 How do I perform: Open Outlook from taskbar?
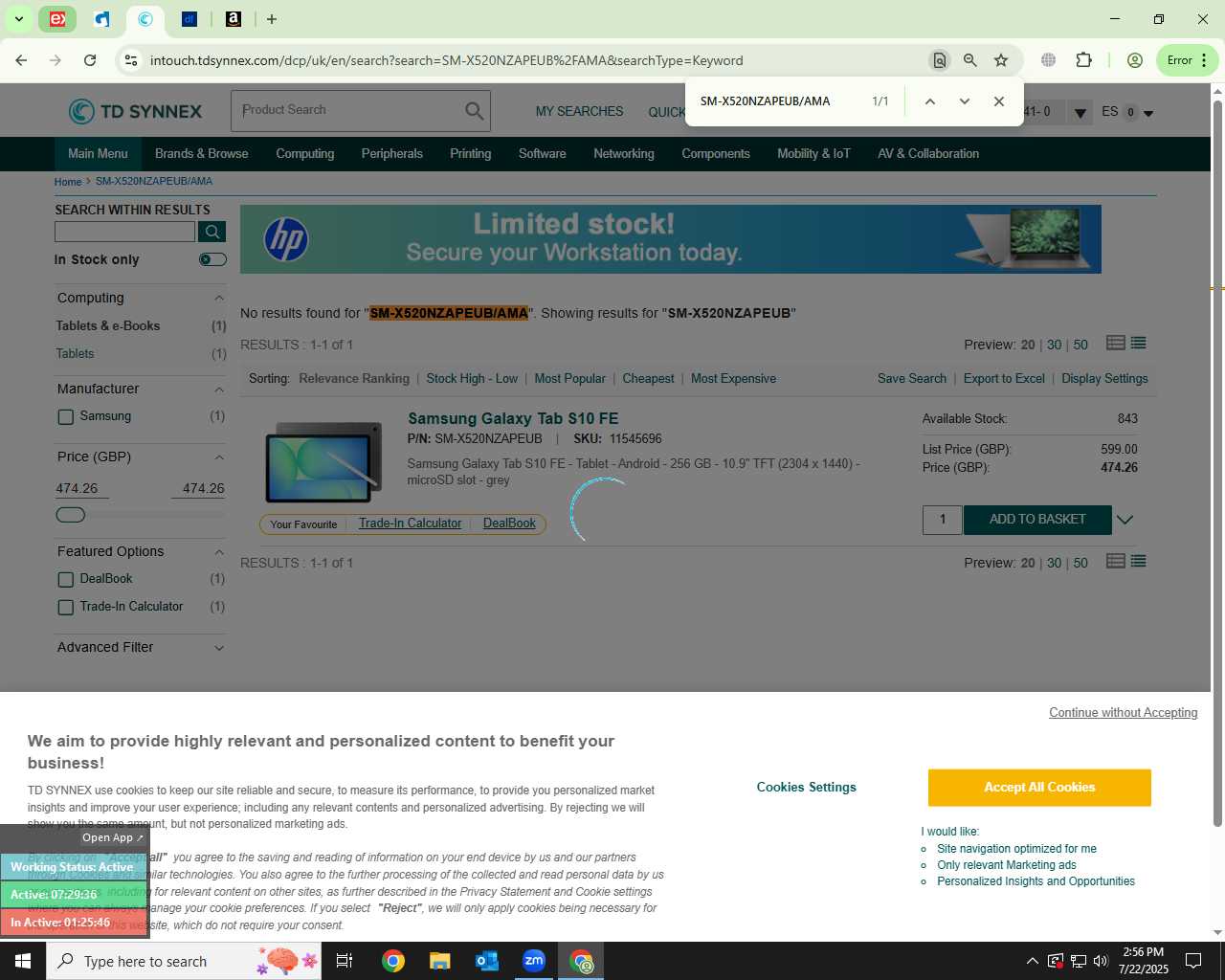(486, 961)
